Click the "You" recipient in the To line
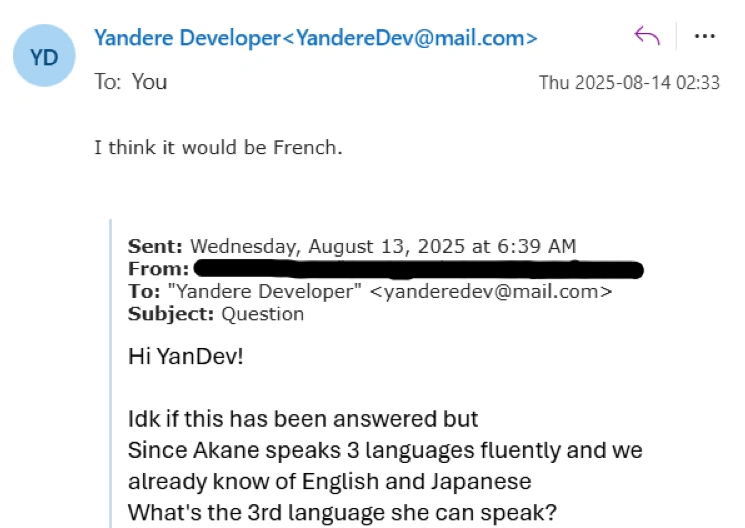 coord(149,81)
